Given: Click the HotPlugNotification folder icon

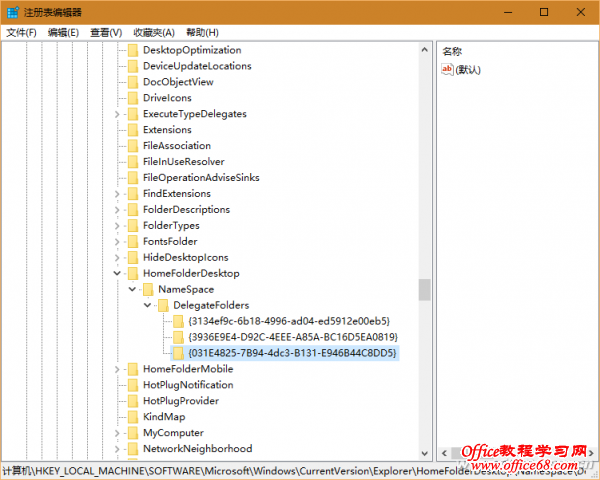Looking at the screenshot, I should 133,385.
